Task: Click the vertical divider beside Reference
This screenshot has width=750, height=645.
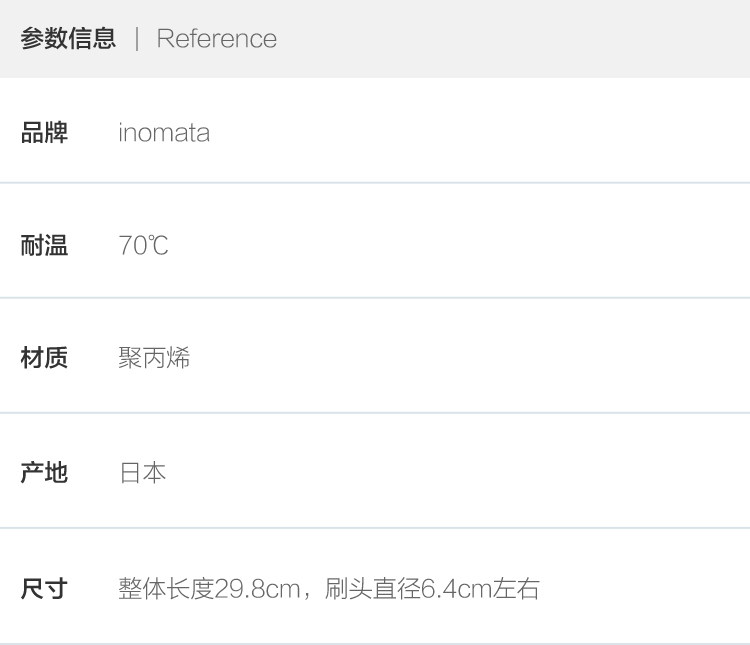Action: 137,38
